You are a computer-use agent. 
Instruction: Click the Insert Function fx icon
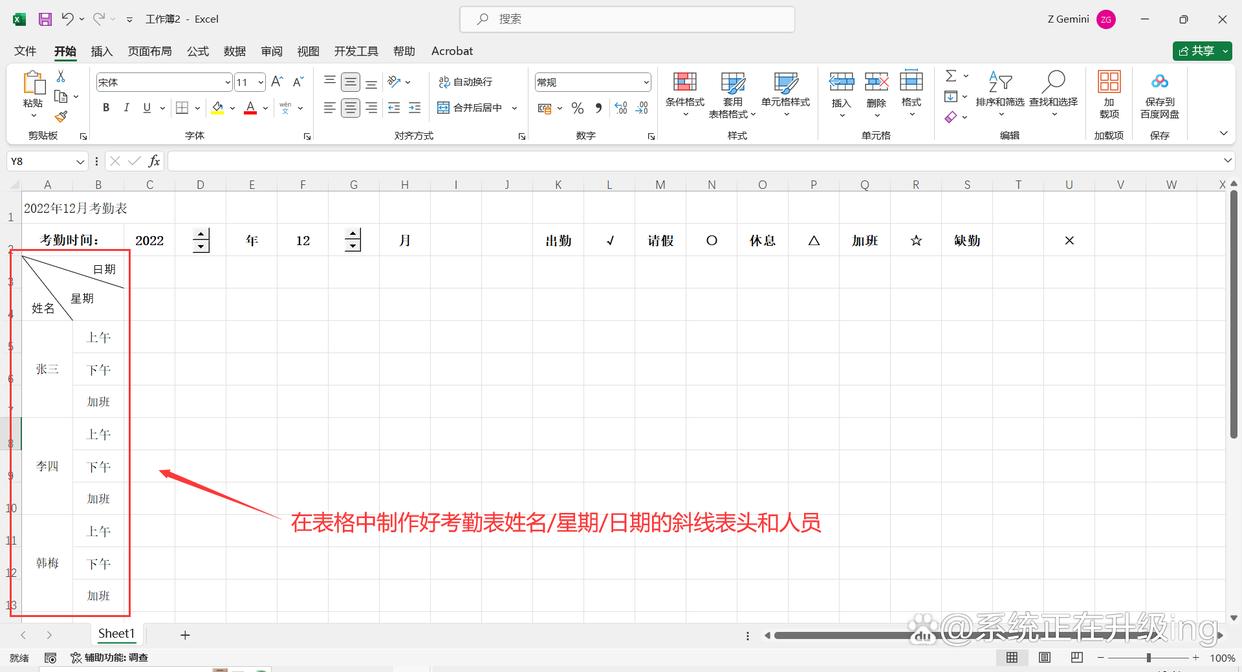[x=154, y=161]
